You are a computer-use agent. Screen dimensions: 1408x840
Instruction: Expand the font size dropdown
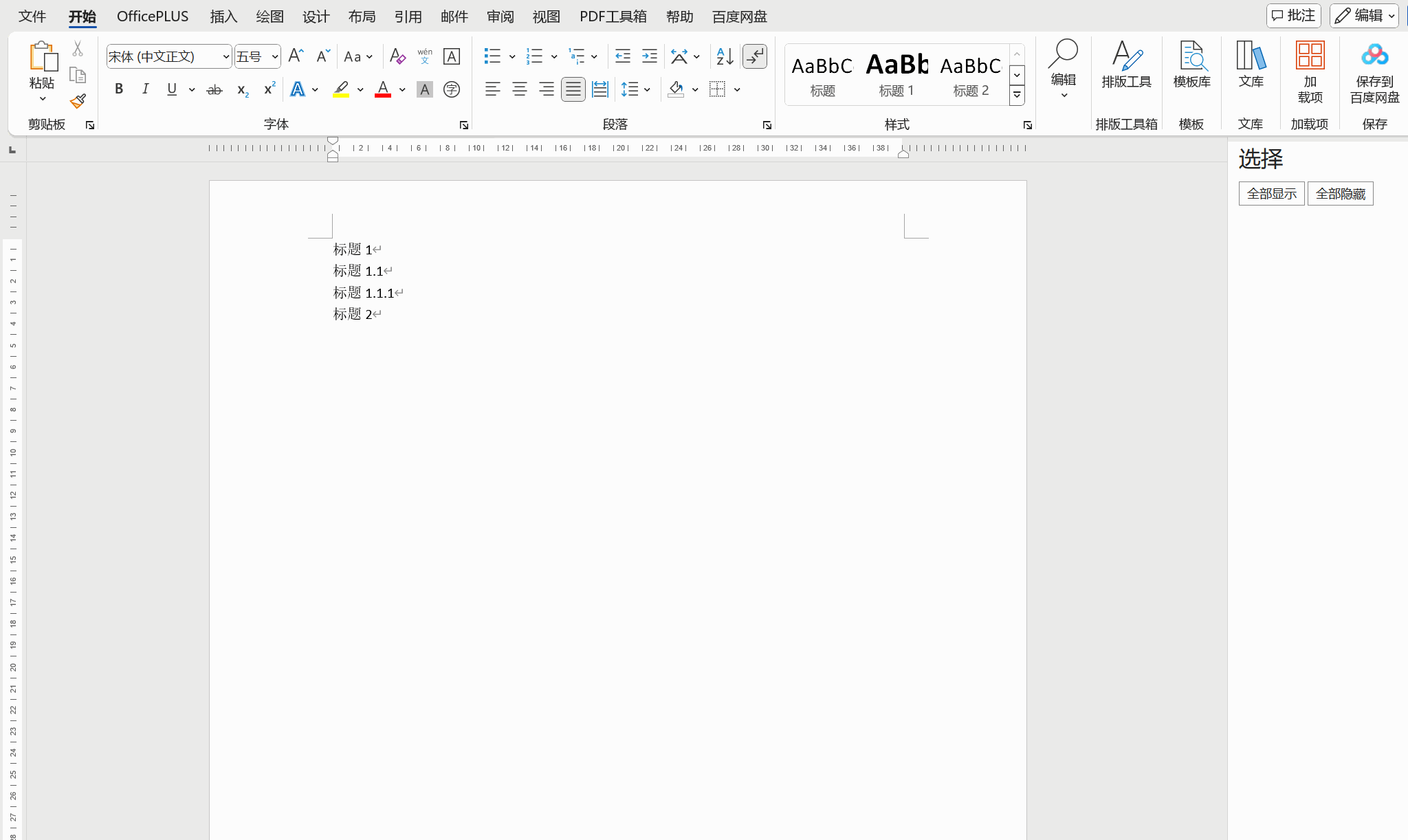pos(274,56)
